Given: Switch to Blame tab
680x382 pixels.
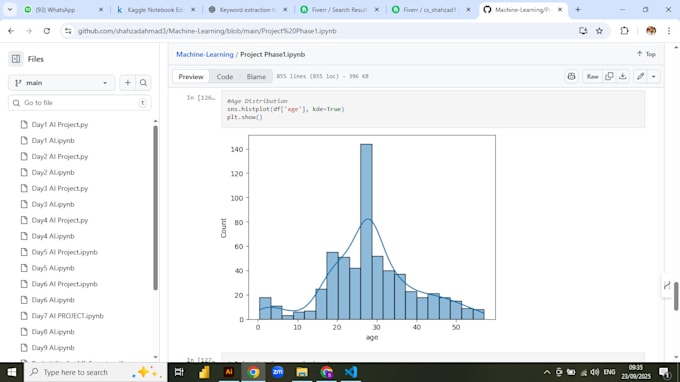Looking at the screenshot, I should click(x=256, y=76).
